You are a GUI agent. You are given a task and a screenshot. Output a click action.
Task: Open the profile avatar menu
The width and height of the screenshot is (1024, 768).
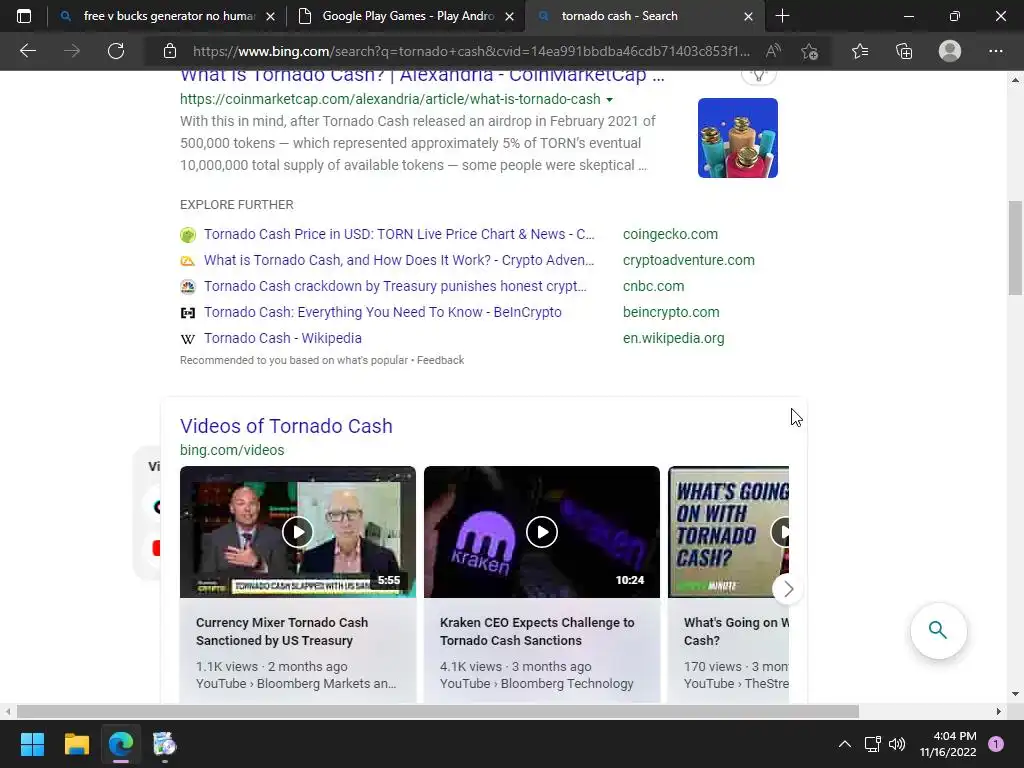(x=950, y=51)
